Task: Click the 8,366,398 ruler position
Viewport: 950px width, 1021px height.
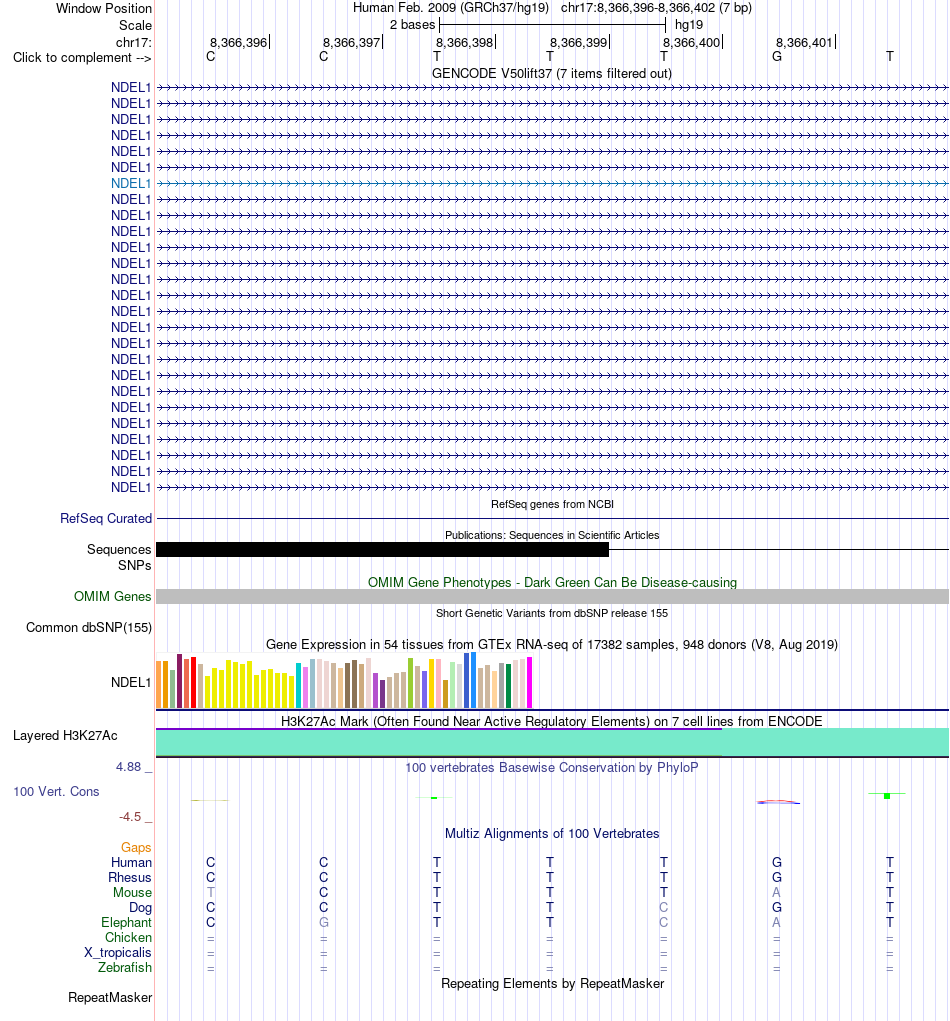Action: coord(465,42)
